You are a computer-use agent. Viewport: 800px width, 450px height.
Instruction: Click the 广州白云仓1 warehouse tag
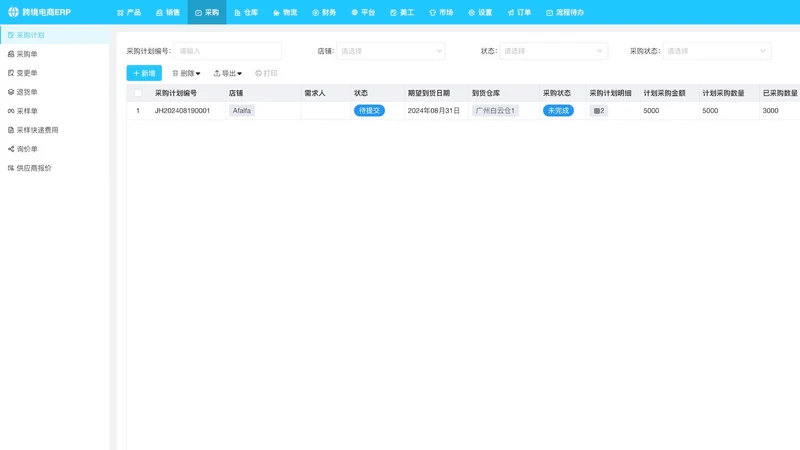point(495,111)
